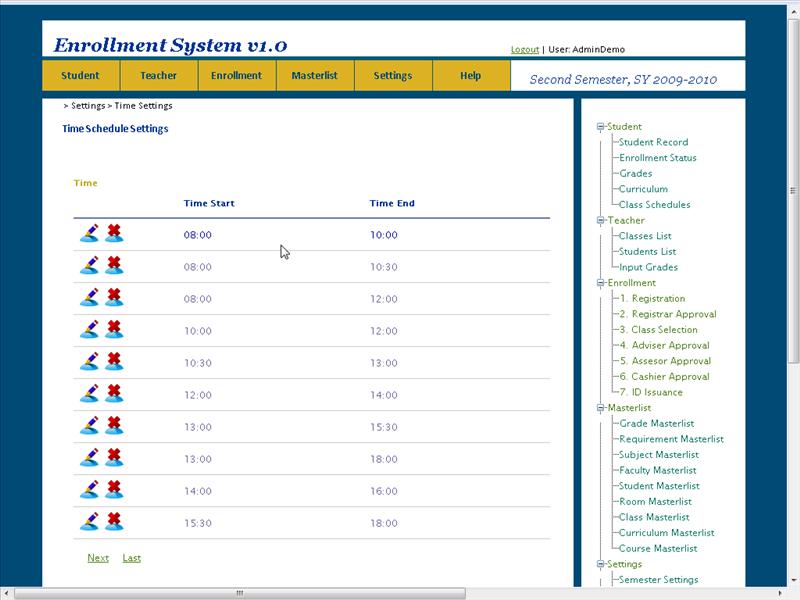800x600 pixels.
Task: Open 5. Assesor Approval step
Action: [x=665, y=361]
